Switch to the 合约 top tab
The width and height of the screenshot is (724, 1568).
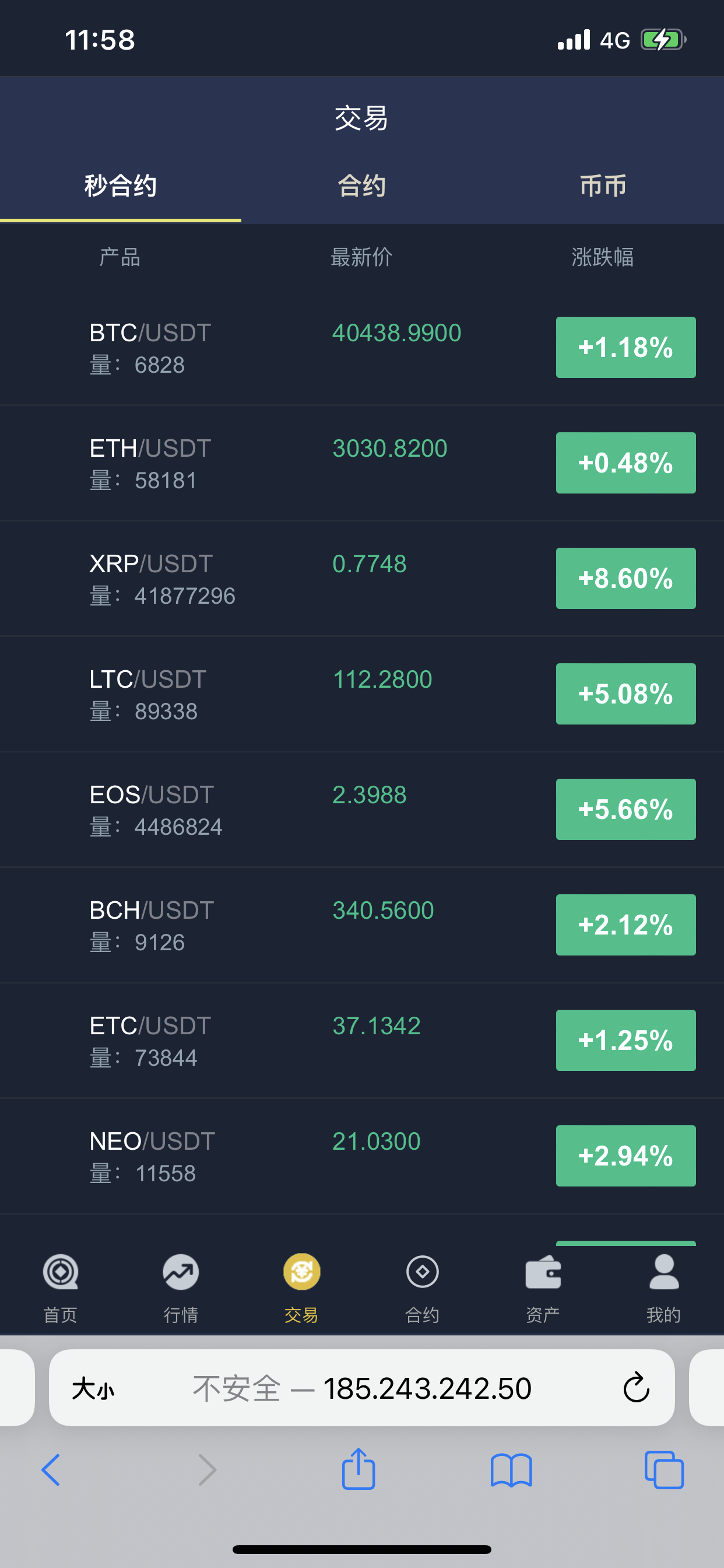pos(362,185)
